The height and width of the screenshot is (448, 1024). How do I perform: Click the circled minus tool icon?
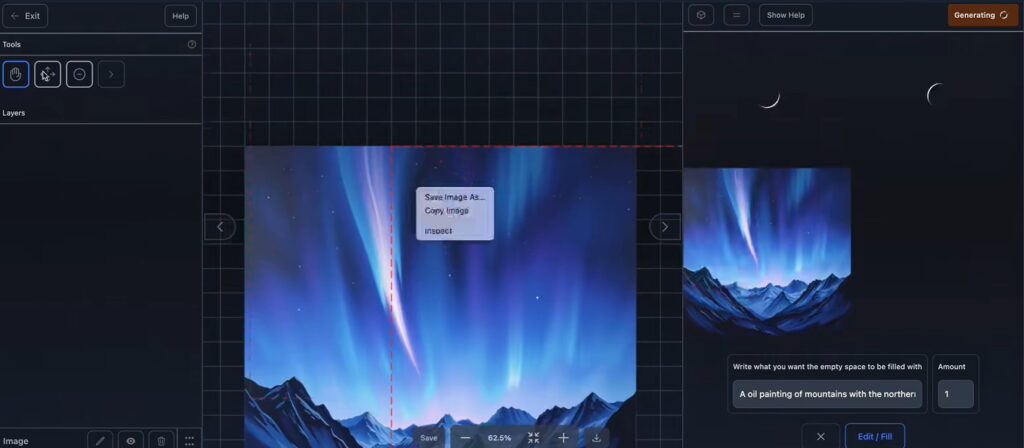(x=80, y=74)
